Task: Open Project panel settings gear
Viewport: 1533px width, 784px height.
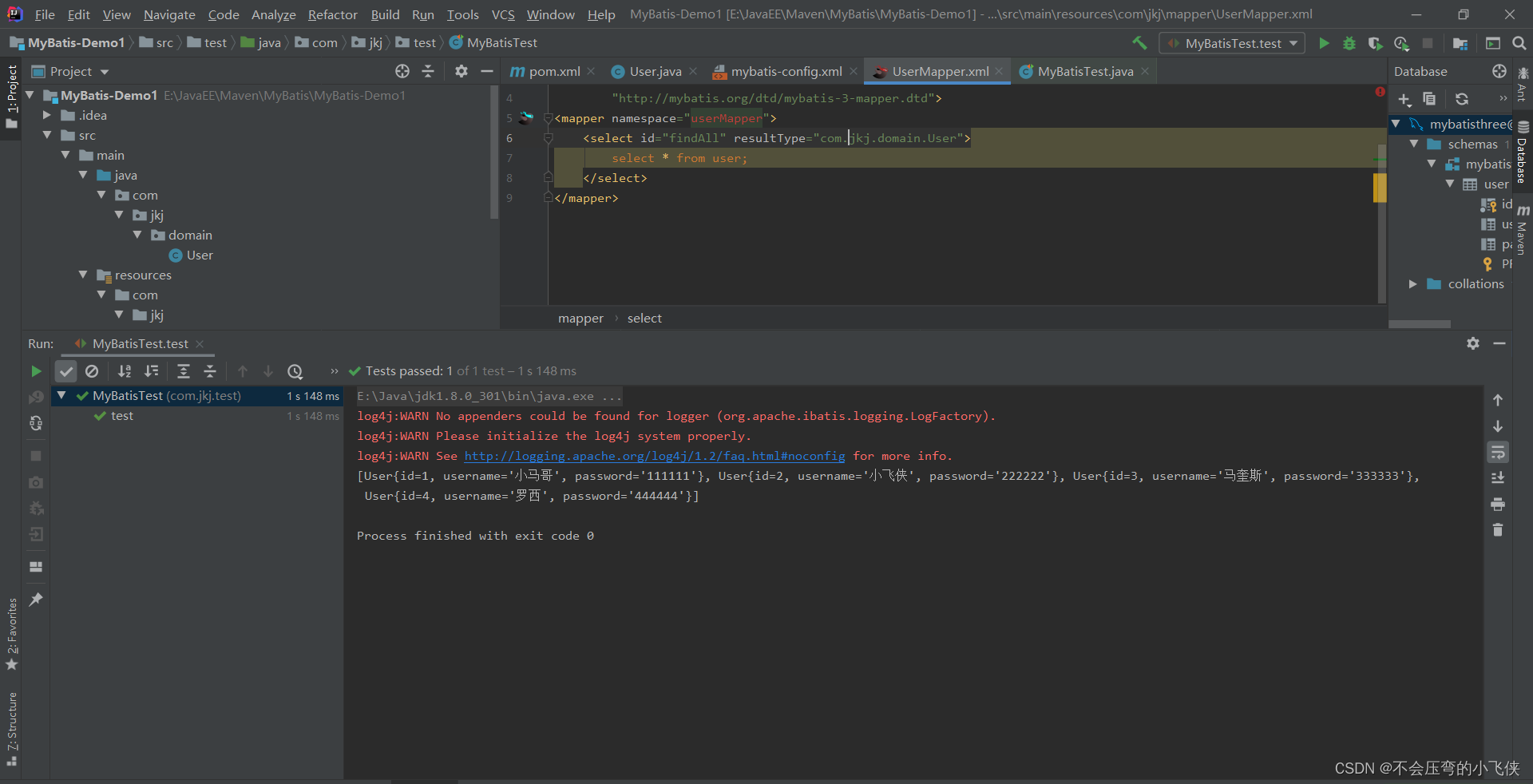Action: [461, 71]
